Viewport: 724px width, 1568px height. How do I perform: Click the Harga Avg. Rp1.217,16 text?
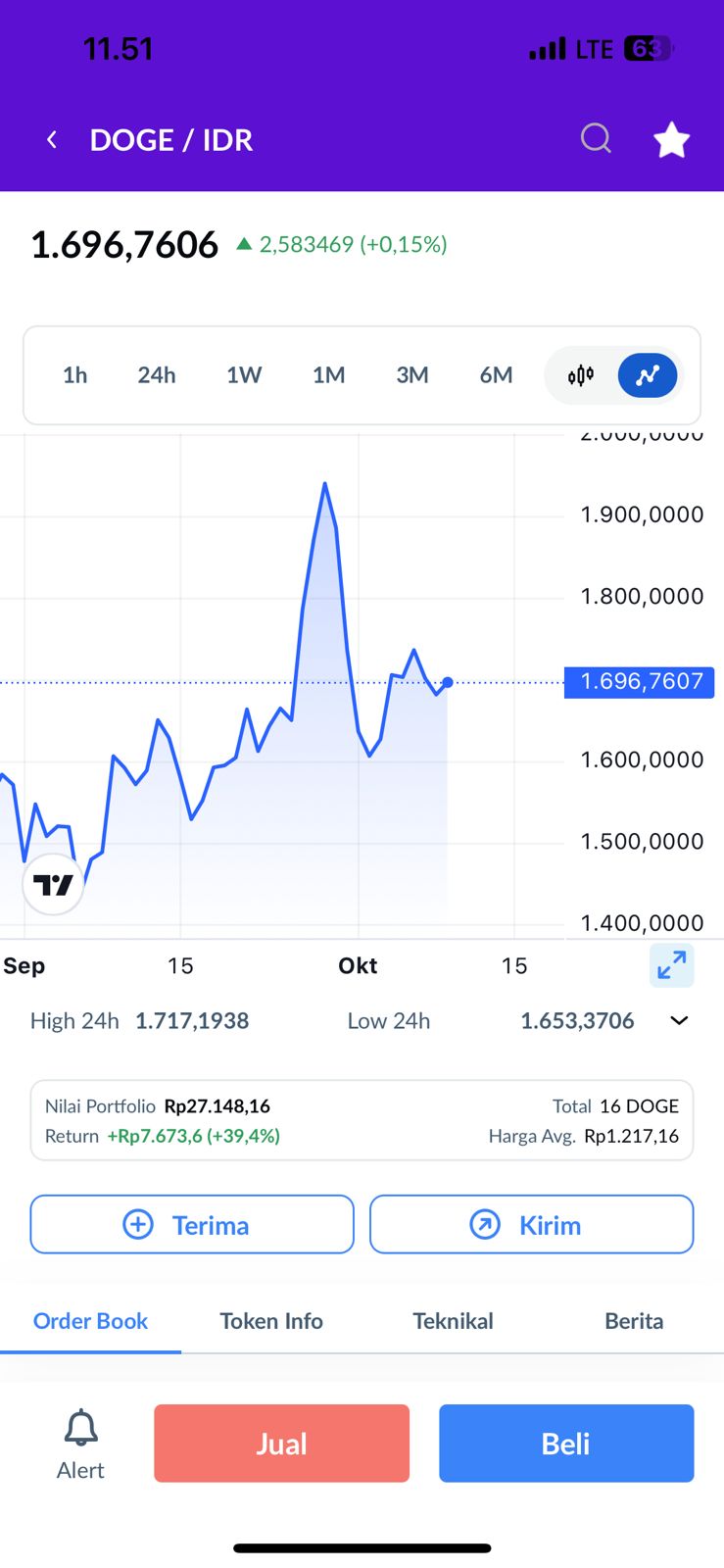(x=584, y=1136)
